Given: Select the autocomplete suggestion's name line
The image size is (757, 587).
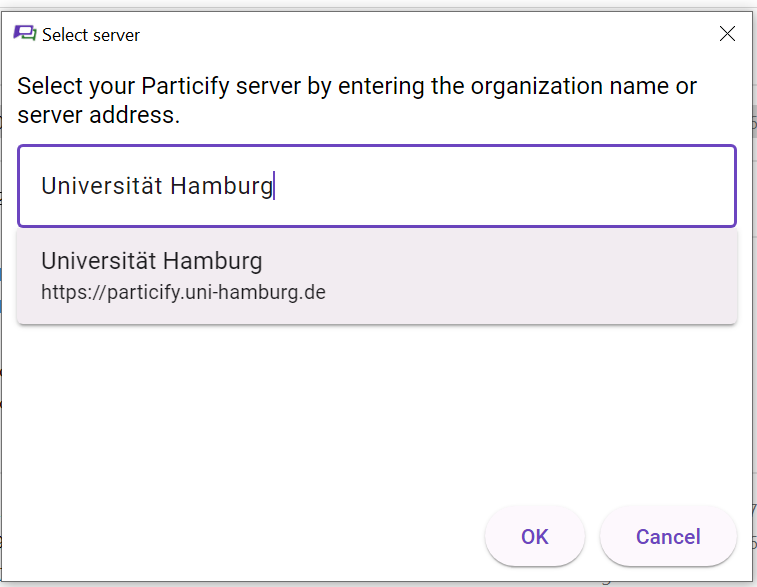Looking at the screenshot, I should [x=152, y=261].
